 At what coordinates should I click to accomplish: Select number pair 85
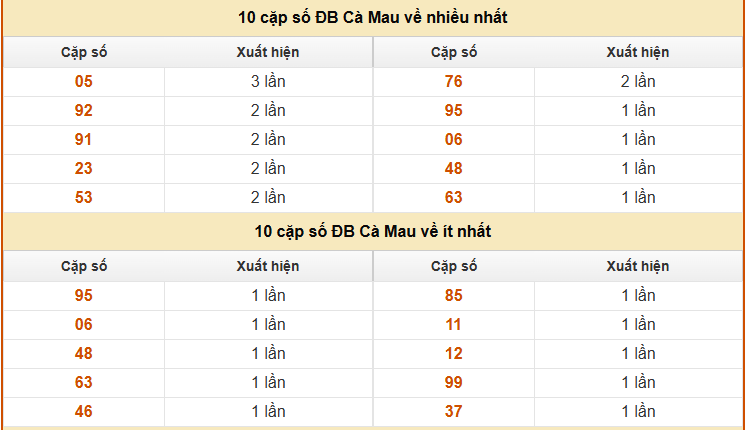(x=454, y=296)
